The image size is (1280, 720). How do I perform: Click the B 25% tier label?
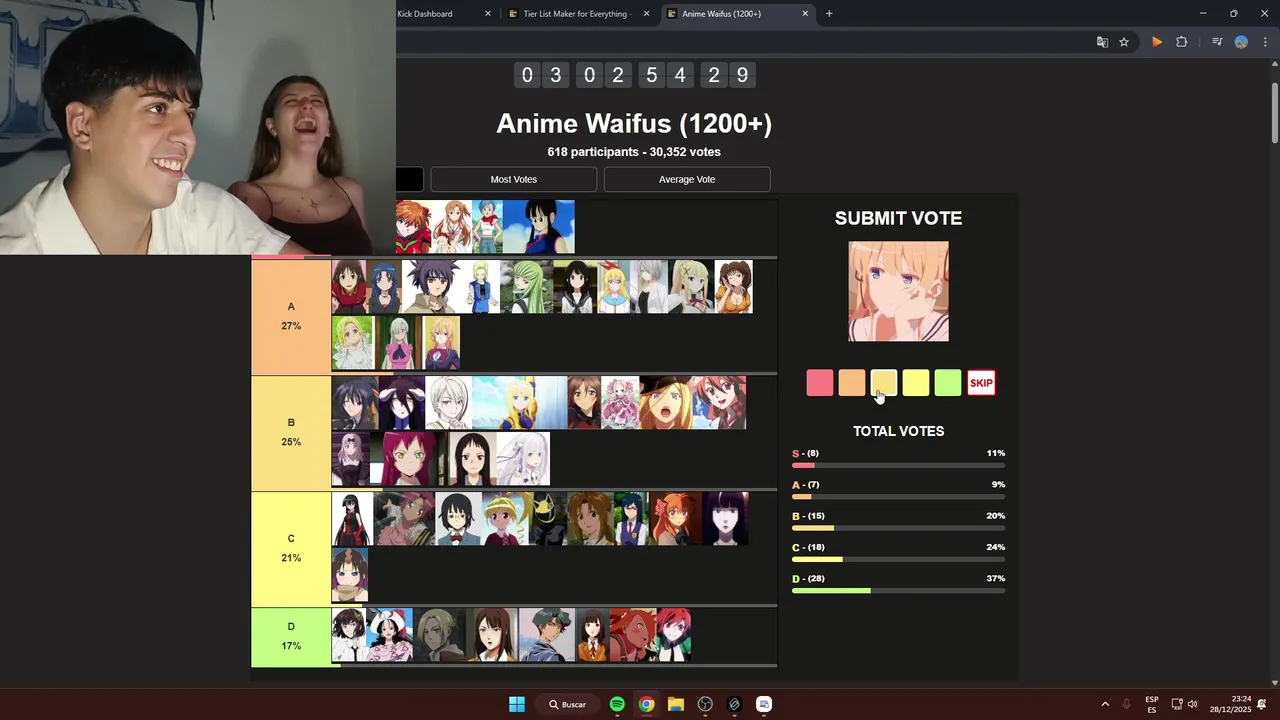click(x=291, y=432)
